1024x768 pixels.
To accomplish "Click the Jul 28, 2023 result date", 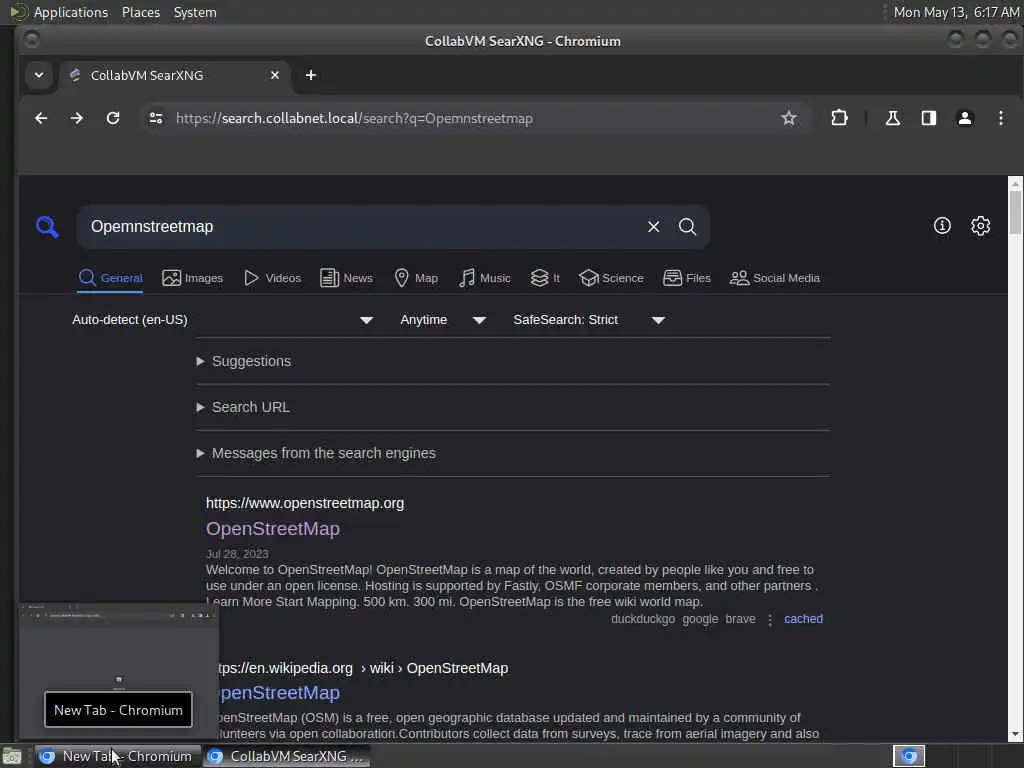I will click(237, 554).
